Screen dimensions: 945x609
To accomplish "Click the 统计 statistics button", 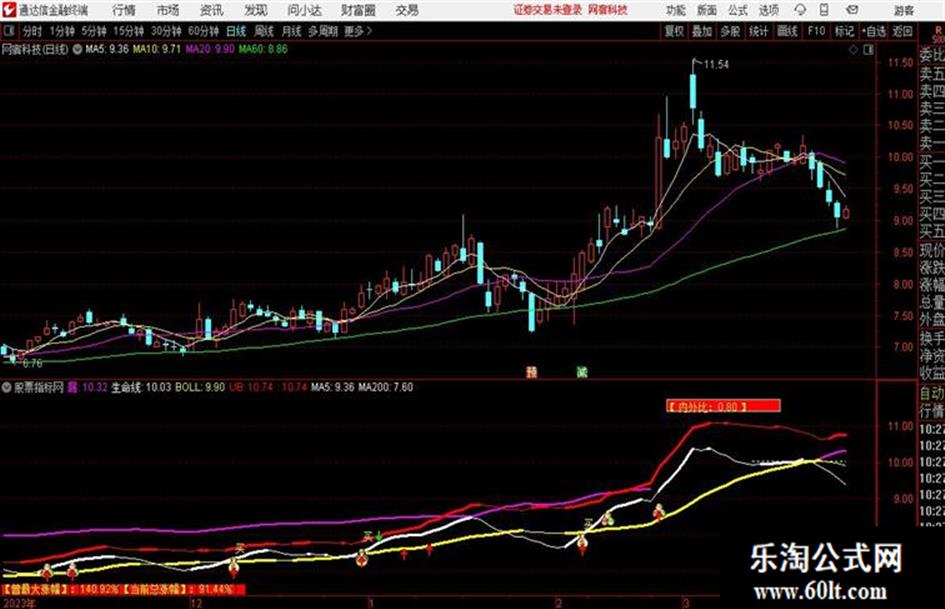I will coord(758,31).
